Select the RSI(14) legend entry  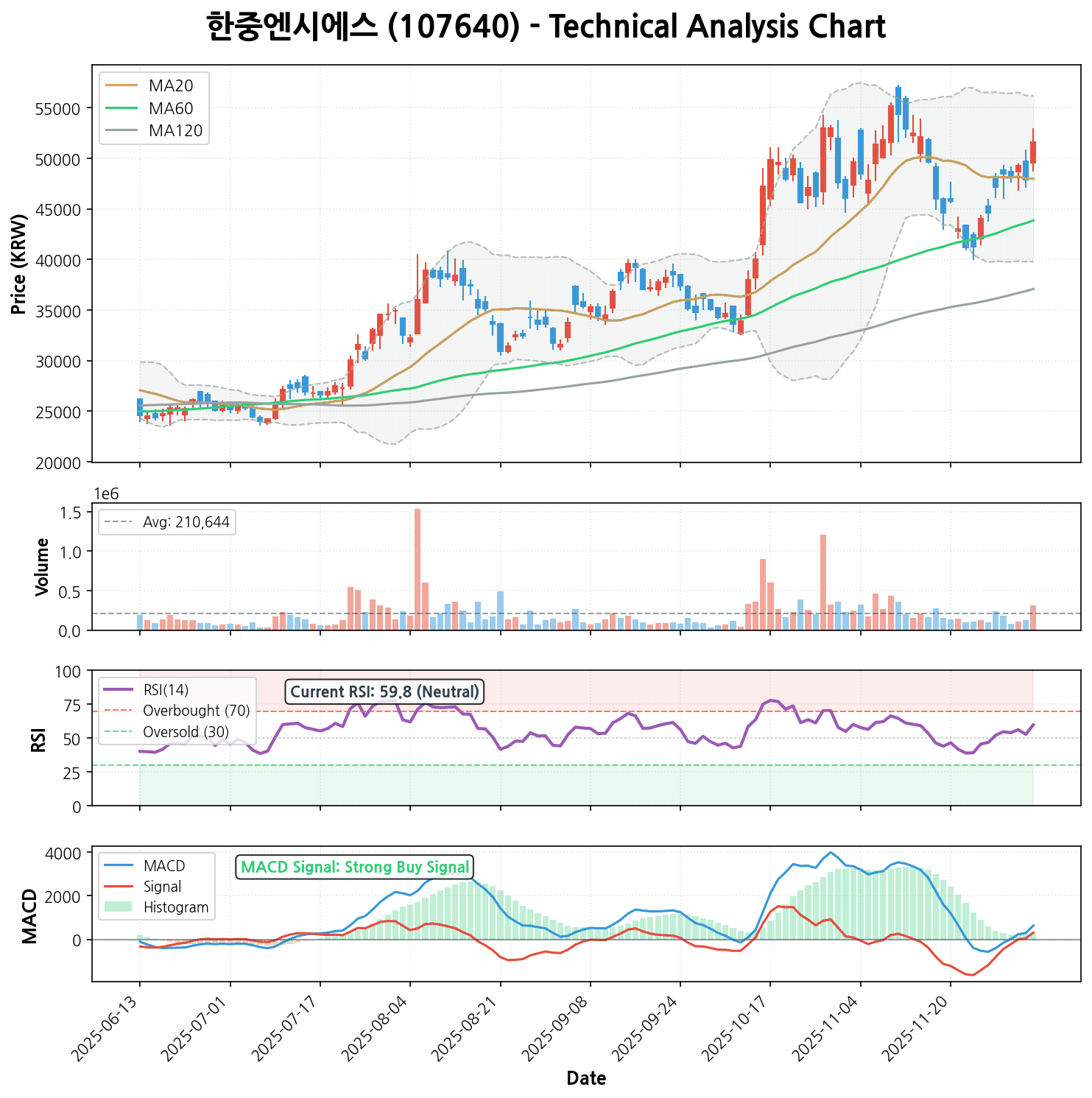point(166,690)
